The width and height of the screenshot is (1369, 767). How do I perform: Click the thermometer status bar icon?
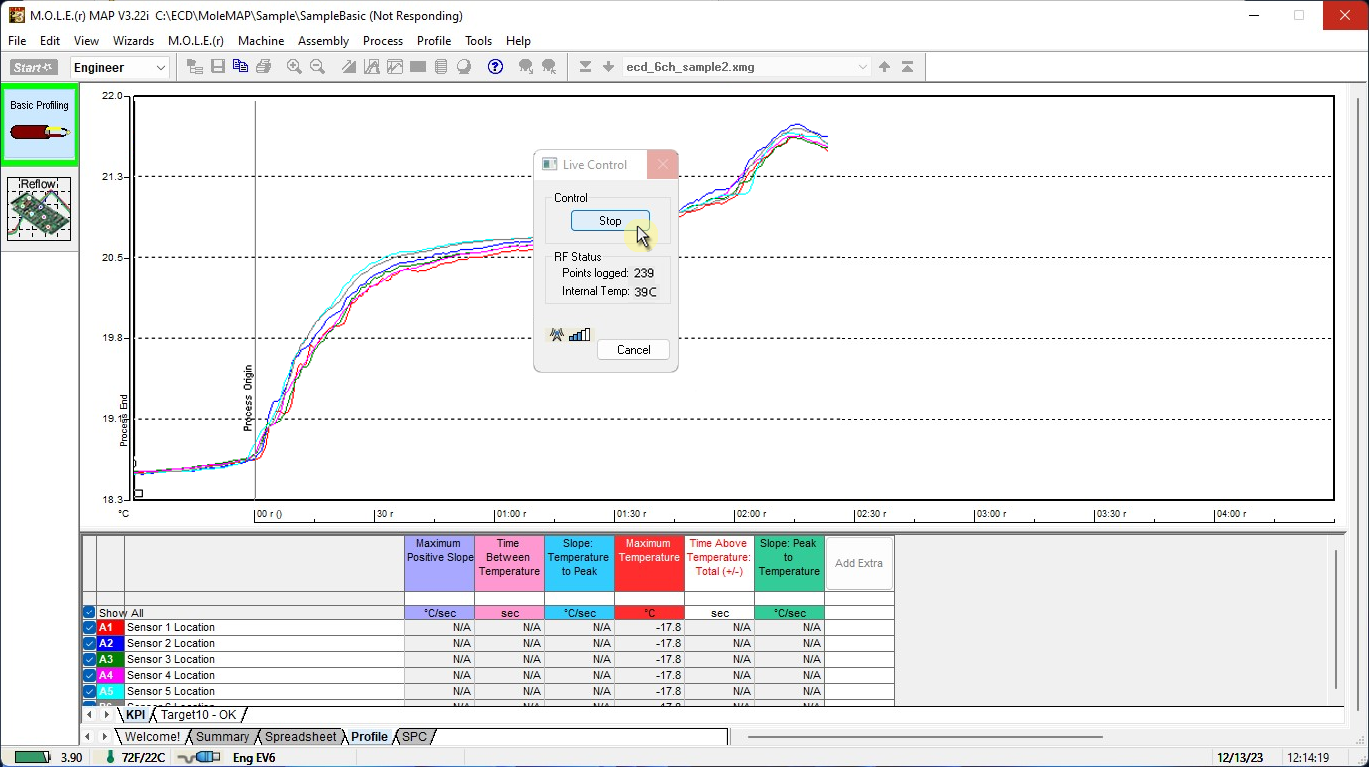[x=109, y=757]
